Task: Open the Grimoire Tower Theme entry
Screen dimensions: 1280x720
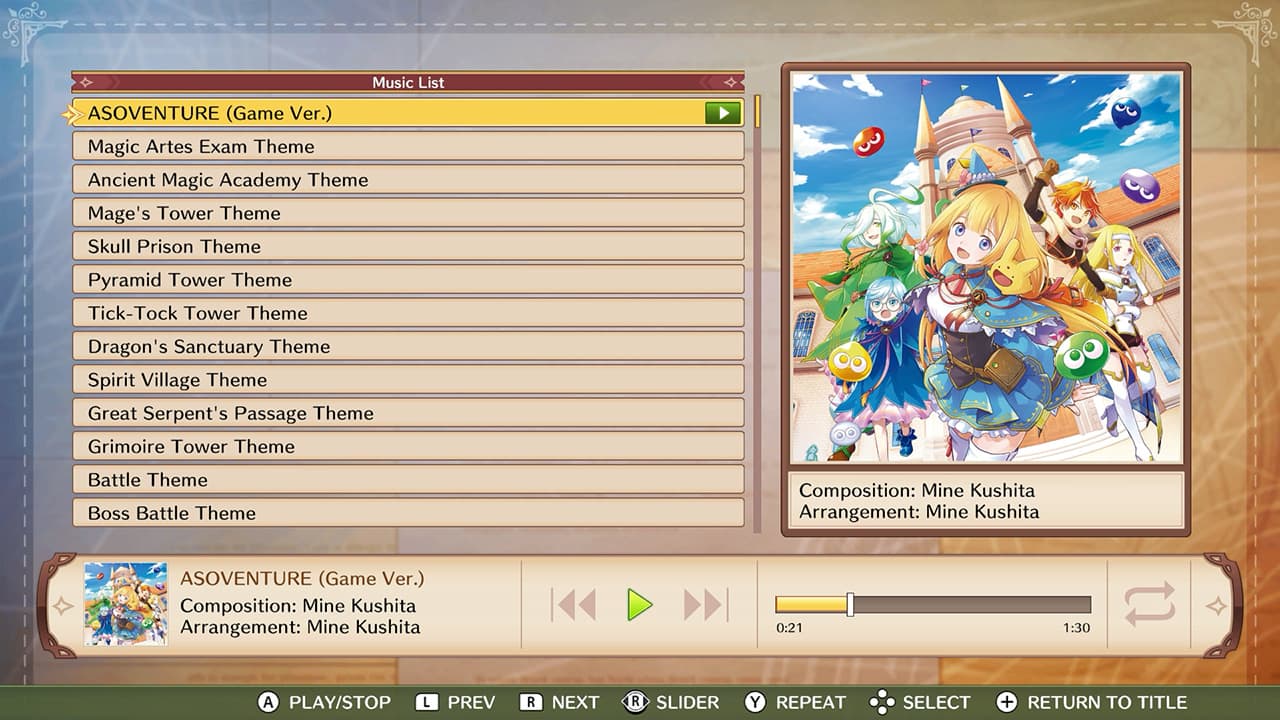Action: pos(400,446)
